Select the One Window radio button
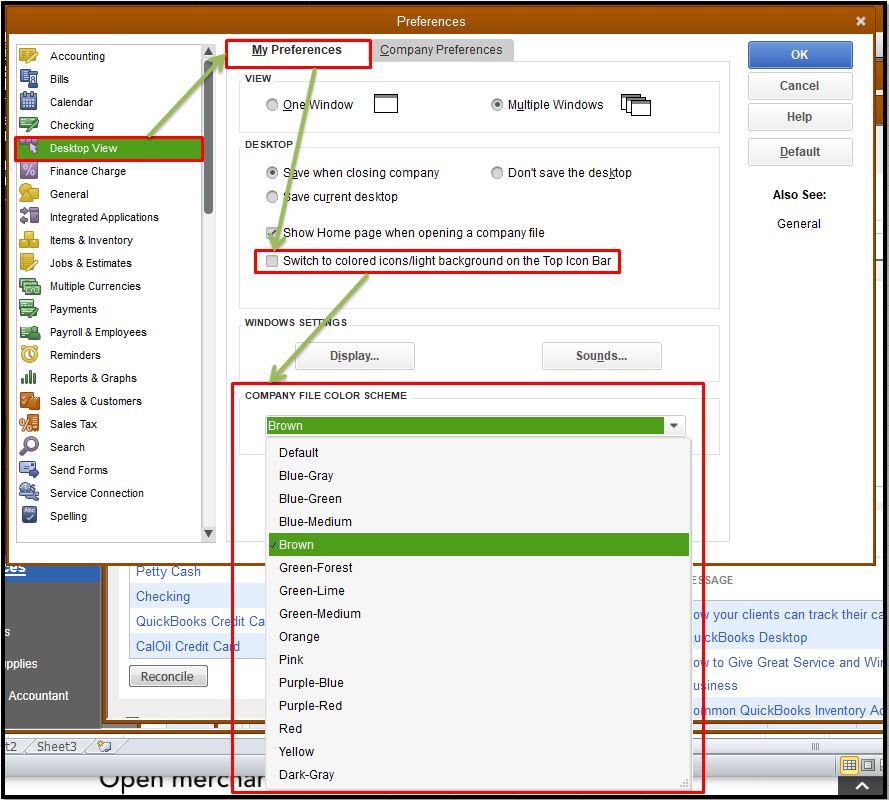Viewport: 889px width, 800px height. 272,105
